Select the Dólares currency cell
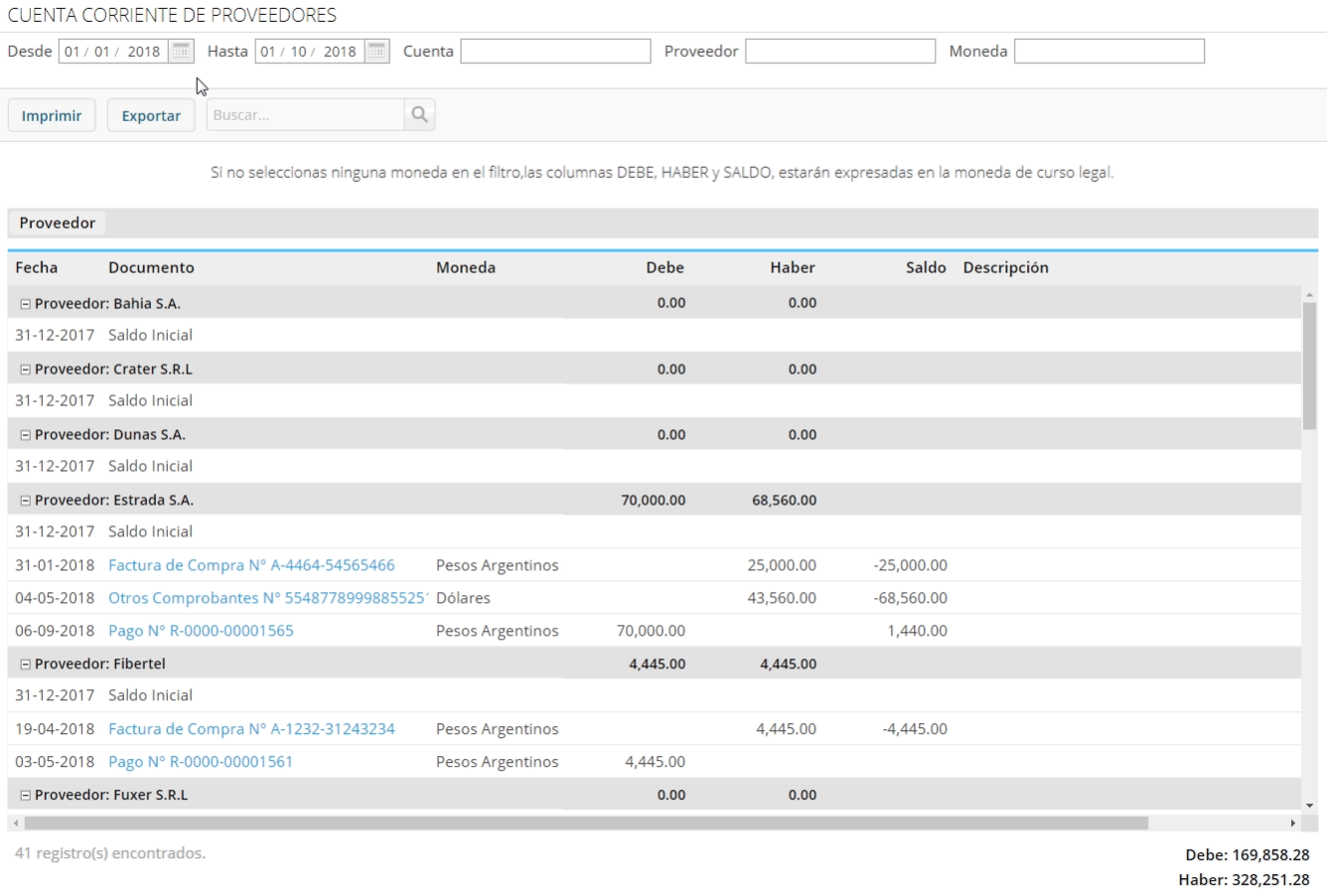 (x=463, y=598)
